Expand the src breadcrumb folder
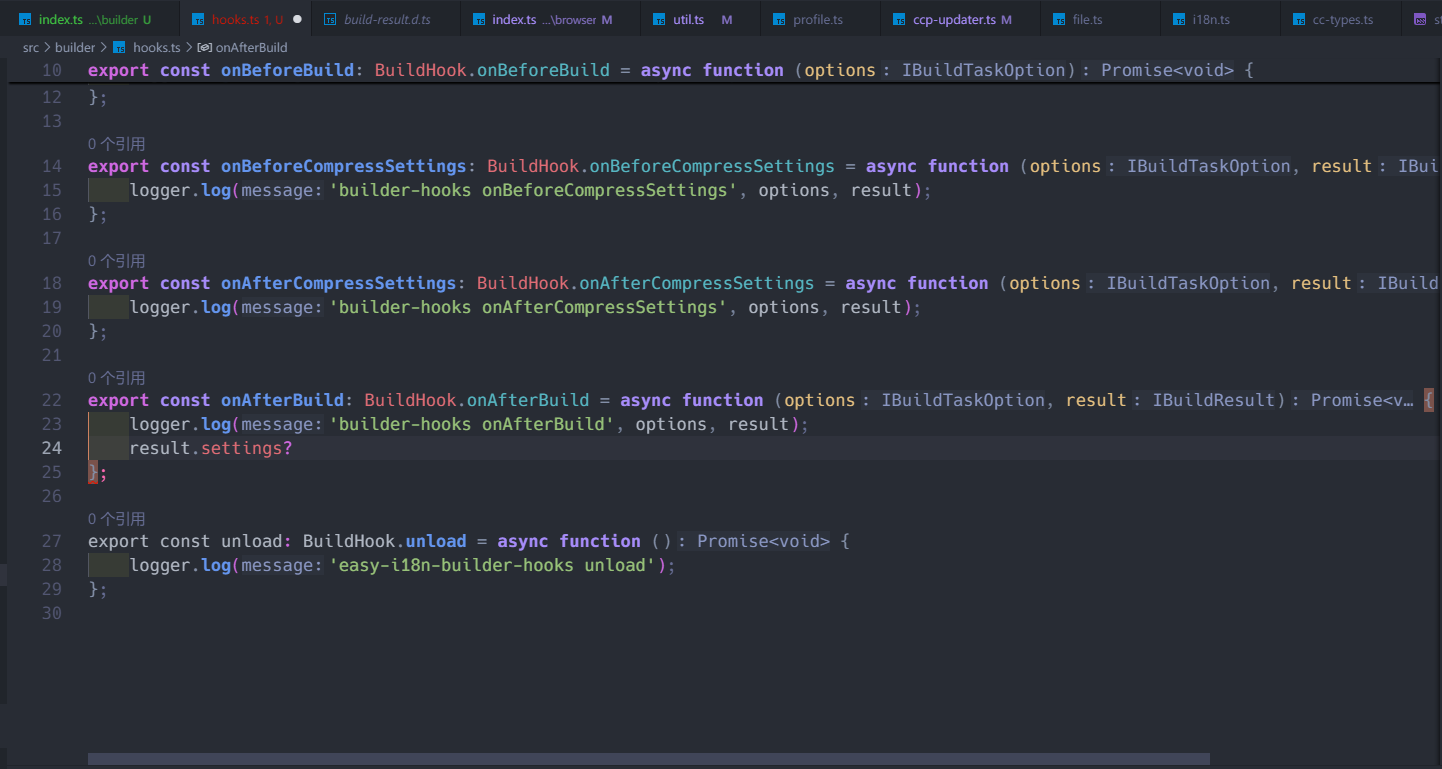The image size is (1442, 769). click(x=31, y=47)
